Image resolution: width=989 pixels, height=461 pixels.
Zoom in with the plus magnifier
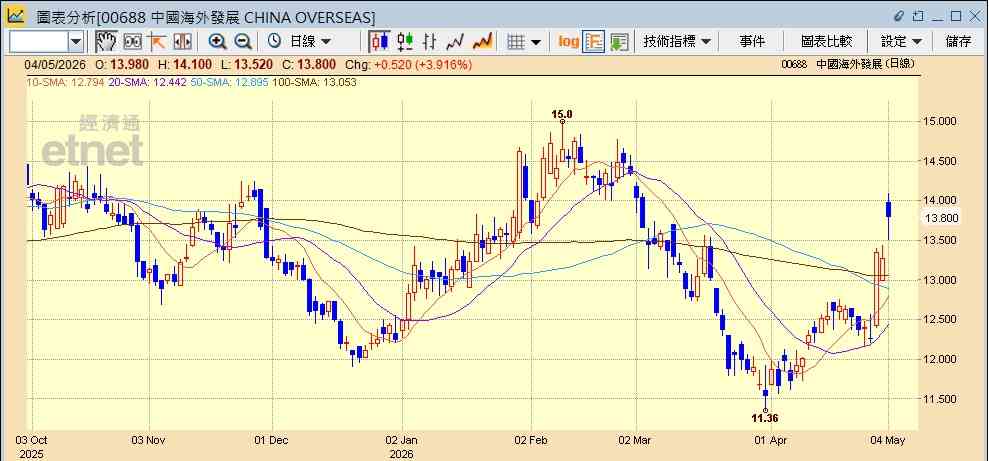[218, 42]
